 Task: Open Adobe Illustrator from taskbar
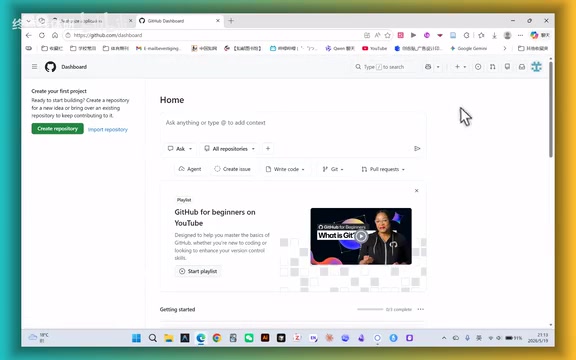265,338
